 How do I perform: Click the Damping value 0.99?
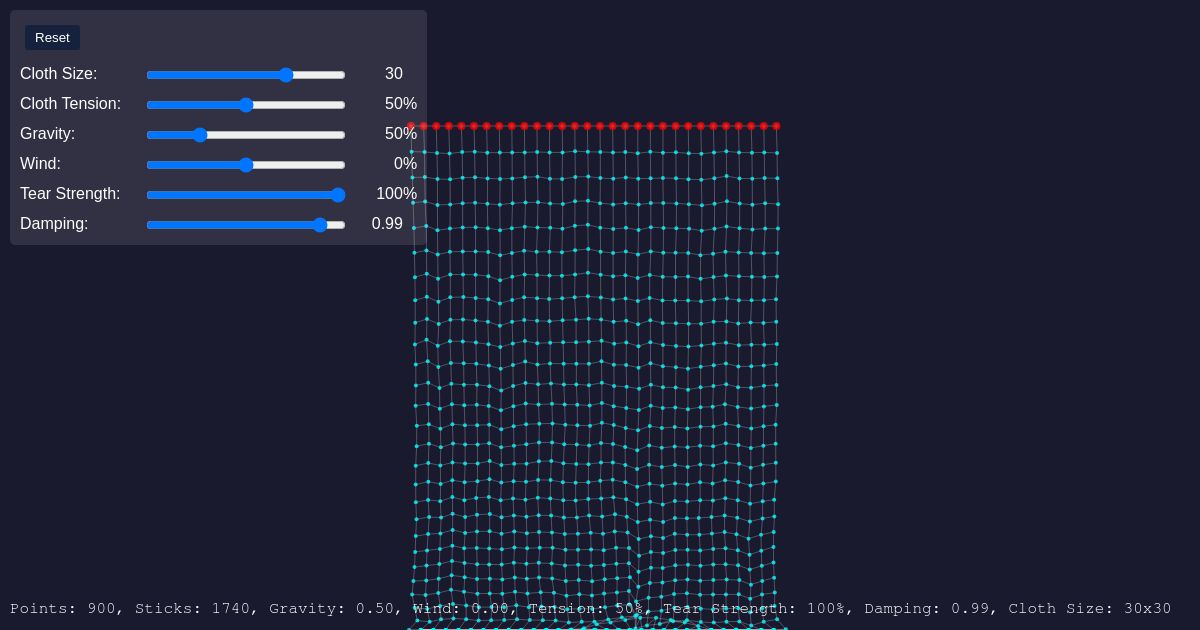coord(387,224)
